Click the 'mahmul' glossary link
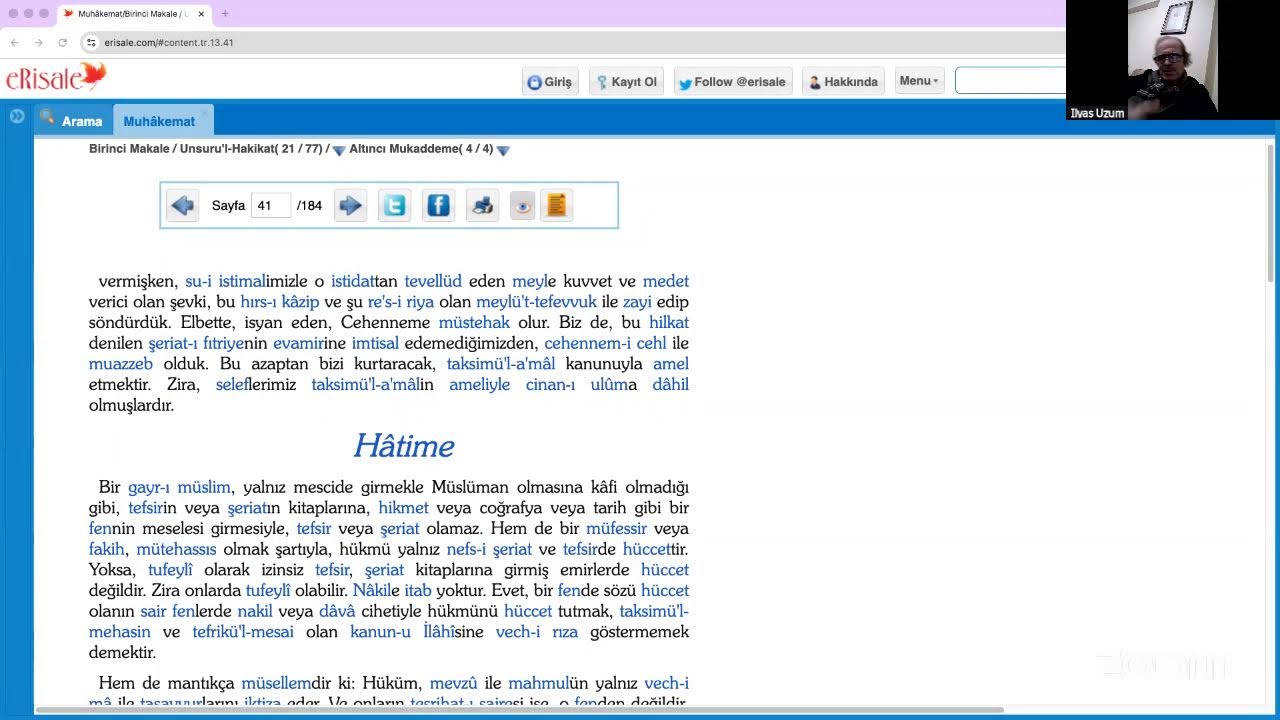The height and width of the screenshot is (720, 1280). (x=538, y=683)
